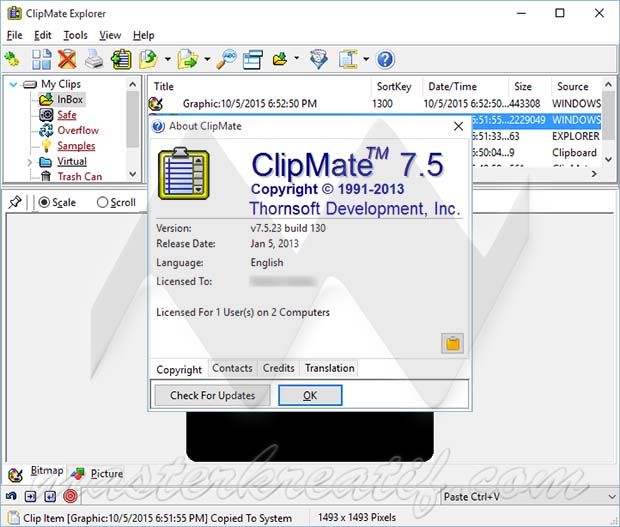Sort clips by Title column header
Image resolution: width=620 pixels, height=527 pixels.
[260, 86]
